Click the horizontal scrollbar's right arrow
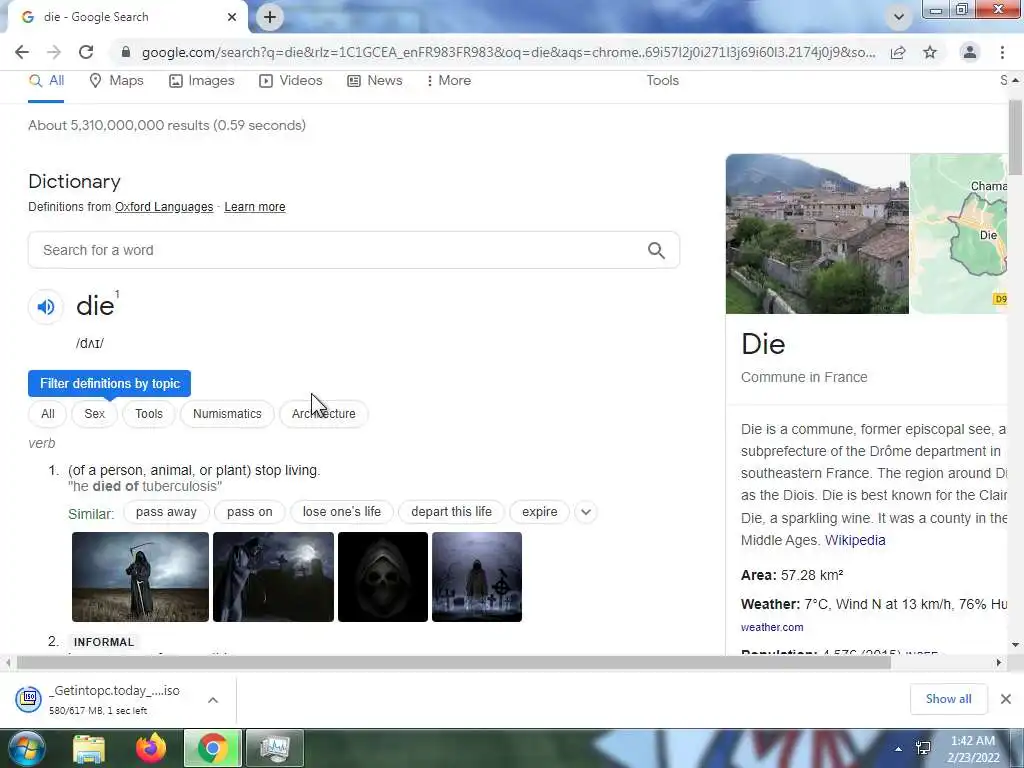This screenshot has height=768, width=1024. pyautogui.click(x=999, y=662)
